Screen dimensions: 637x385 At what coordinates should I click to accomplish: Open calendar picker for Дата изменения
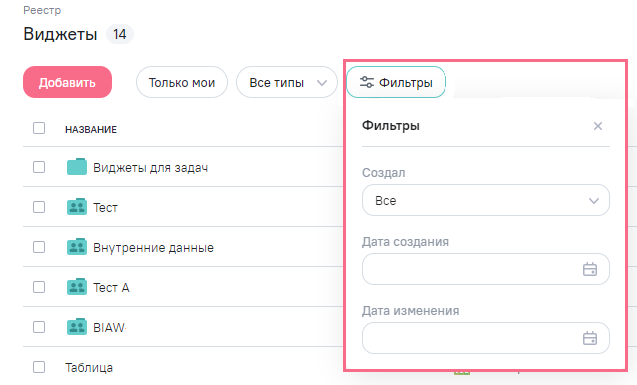(590, 338)
